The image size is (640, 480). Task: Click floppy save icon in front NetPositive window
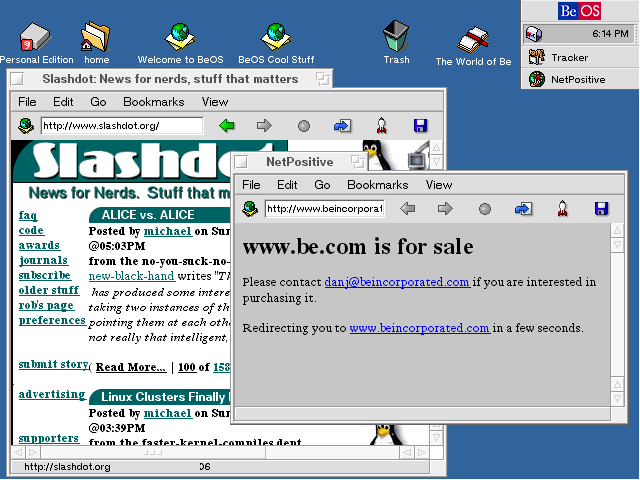coord(602,209)
